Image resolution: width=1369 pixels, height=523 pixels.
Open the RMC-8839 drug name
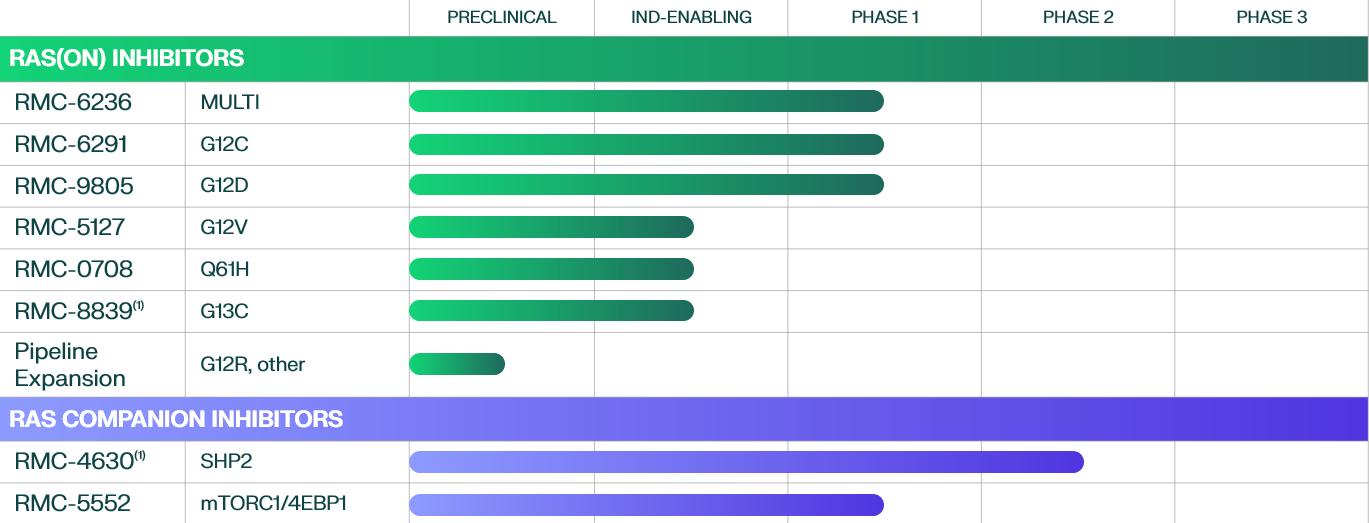point(75,311)
